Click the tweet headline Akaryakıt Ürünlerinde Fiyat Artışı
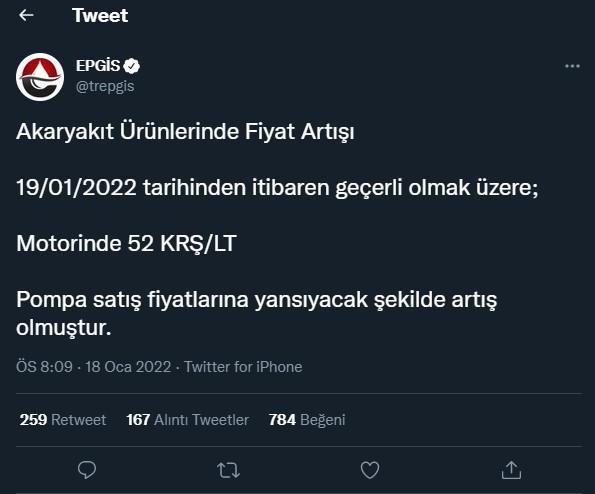Screen dimensions: 595x494 coord(185,132)
